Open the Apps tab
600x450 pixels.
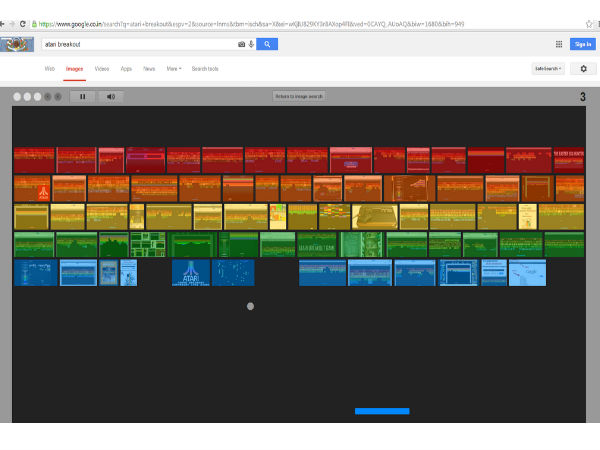pyautogui.click(x=126, y=69)
